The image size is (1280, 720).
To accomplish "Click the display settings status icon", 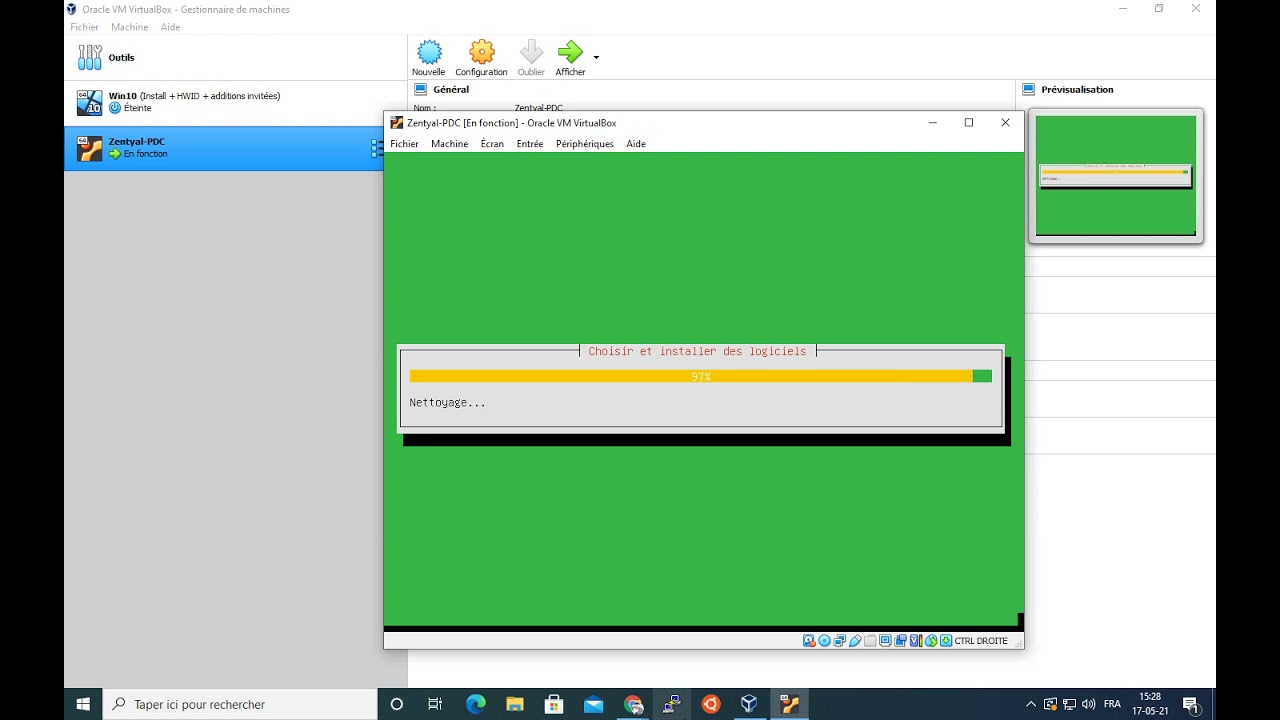I will [x=886, y=641].
